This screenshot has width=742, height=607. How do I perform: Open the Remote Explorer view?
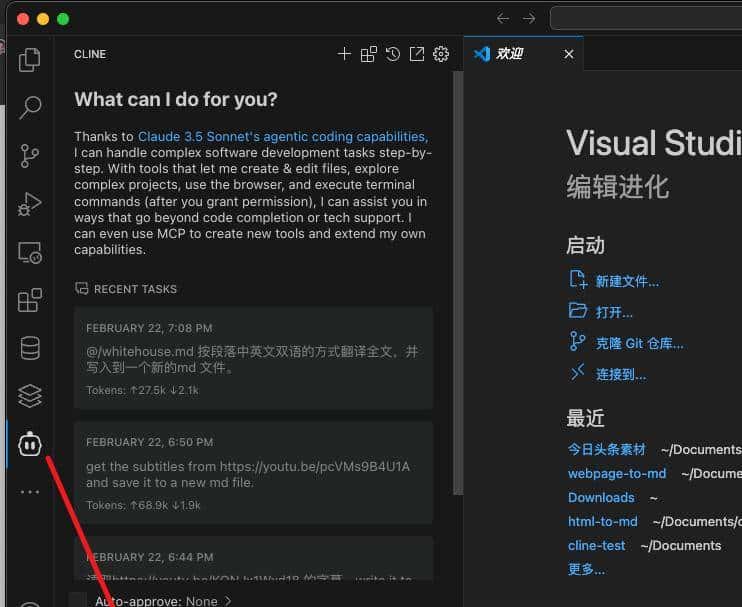[x=30, y=252]
